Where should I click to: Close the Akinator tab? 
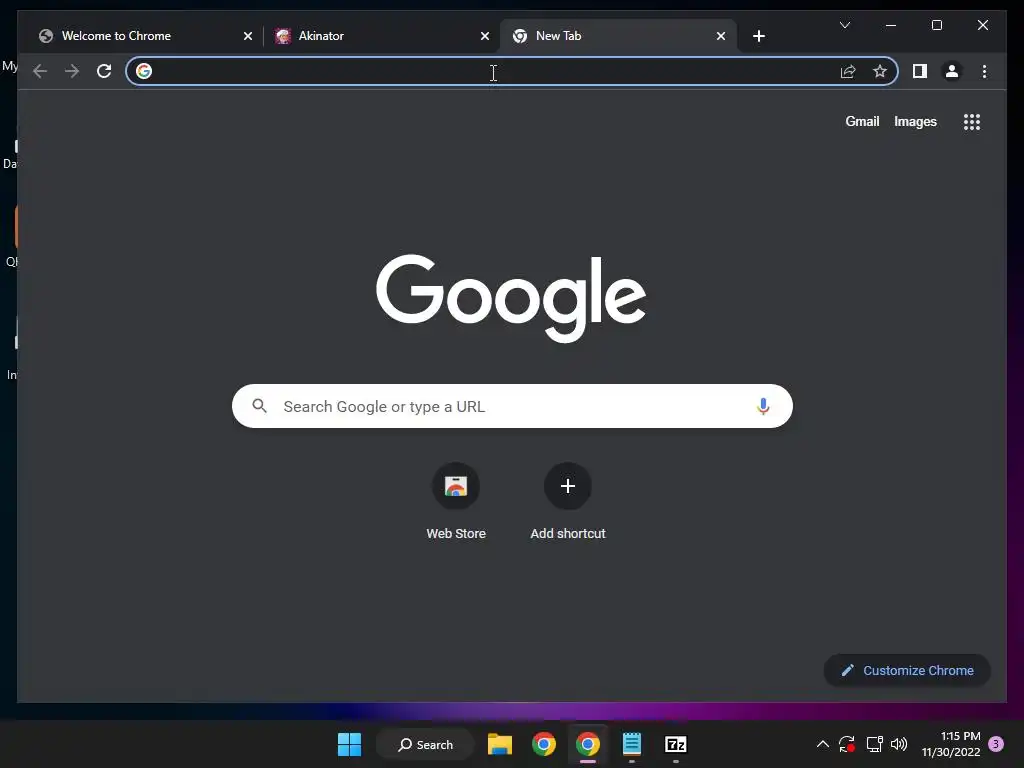485,36
